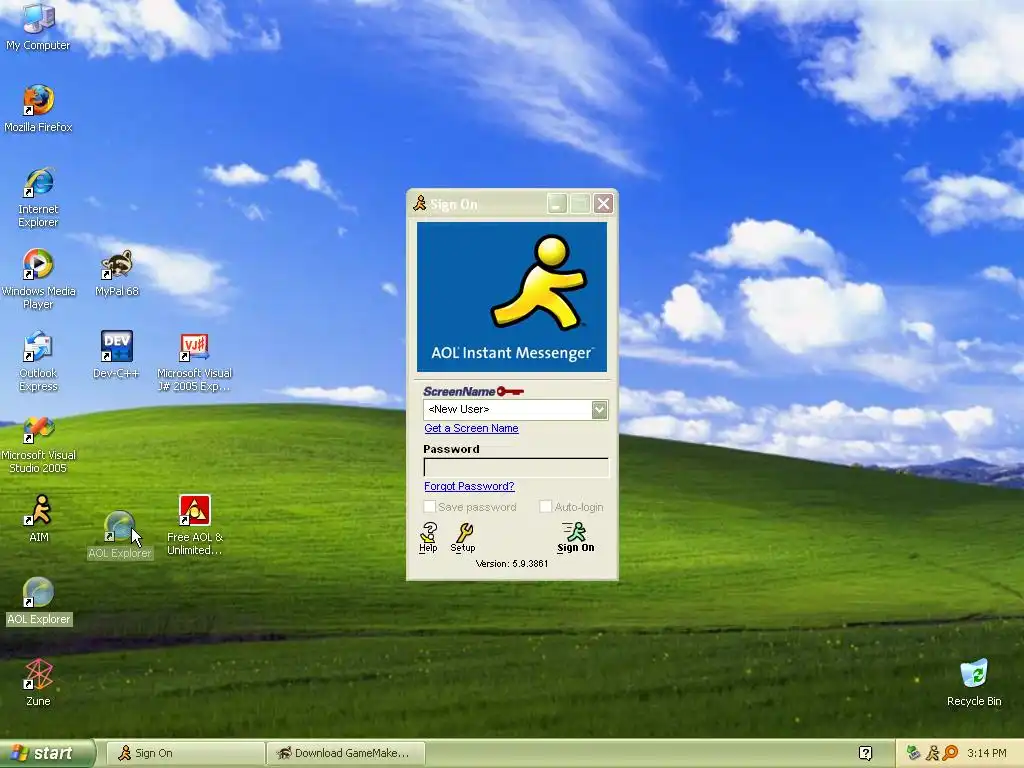Follow the Forgot Password? link
1024x768 pixels.
pyautogui.click(x=469, y=487)
